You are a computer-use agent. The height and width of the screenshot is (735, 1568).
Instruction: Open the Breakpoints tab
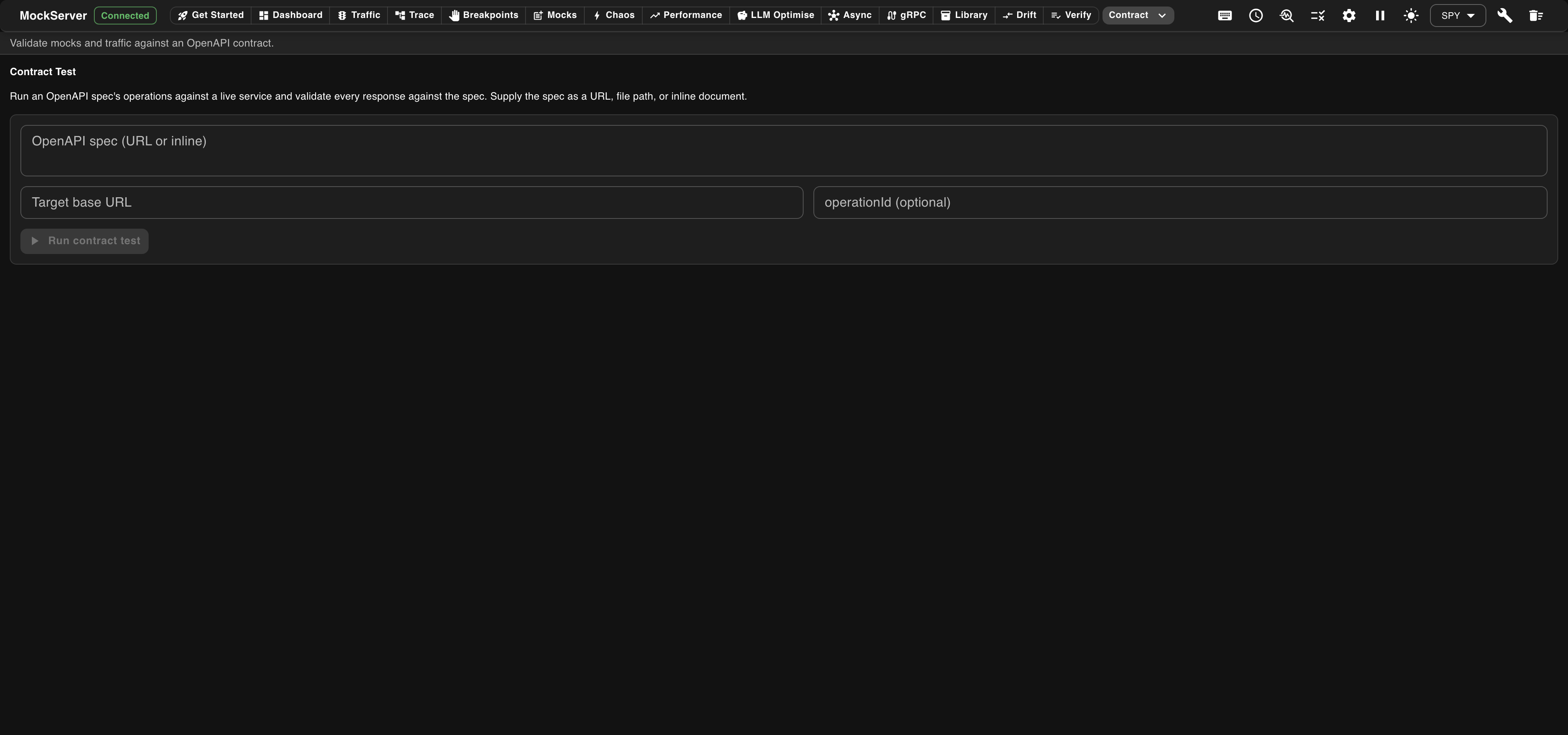484,15
